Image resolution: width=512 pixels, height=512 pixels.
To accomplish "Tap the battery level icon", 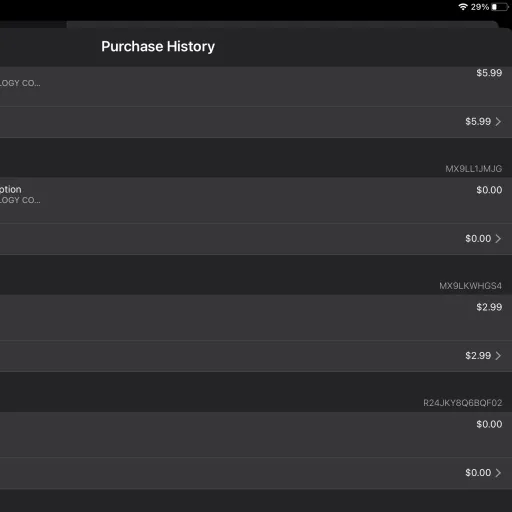I will click(x=500, y=7).
